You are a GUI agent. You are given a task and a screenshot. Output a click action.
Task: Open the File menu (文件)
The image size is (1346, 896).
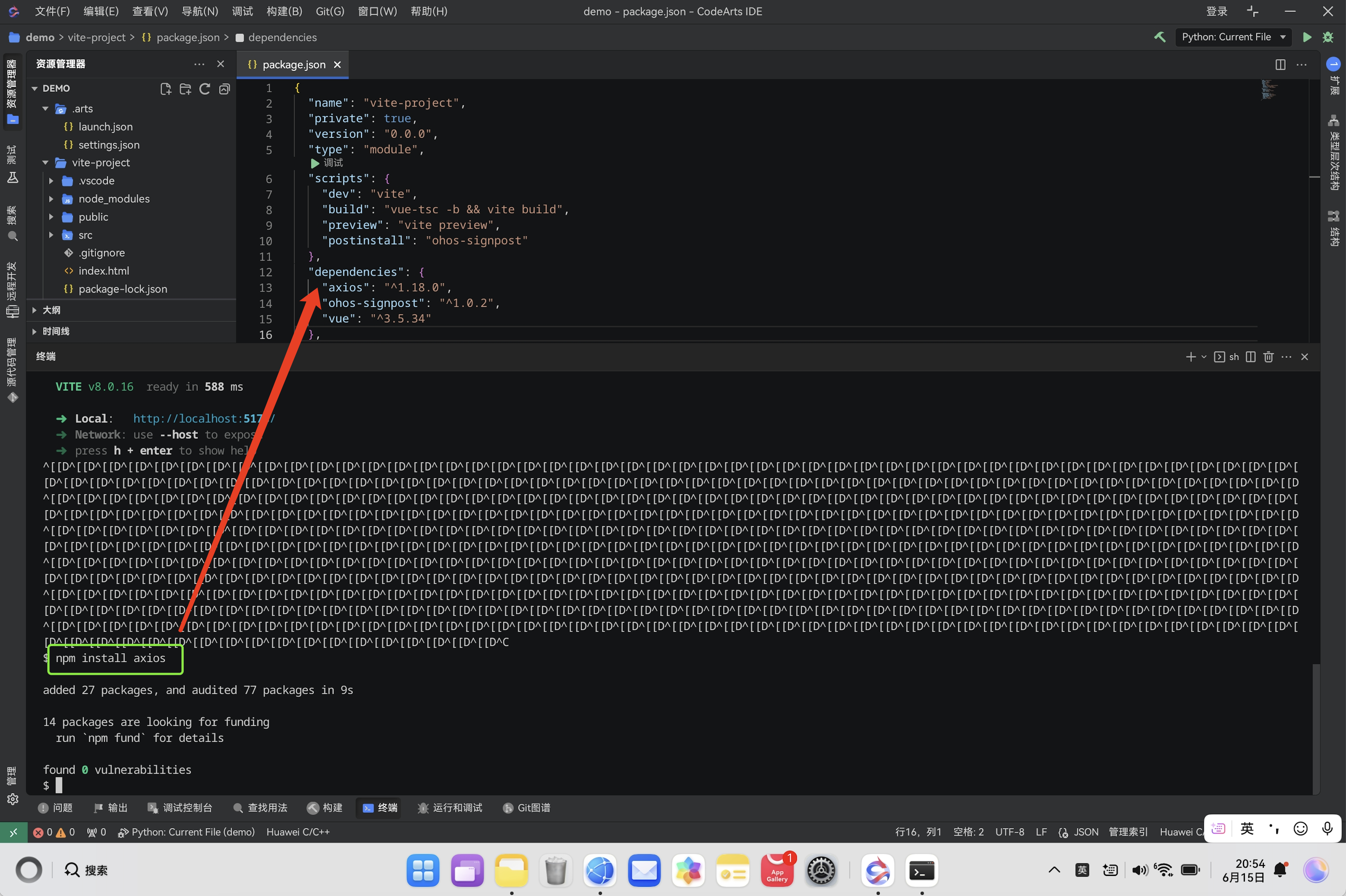[52, 12]
